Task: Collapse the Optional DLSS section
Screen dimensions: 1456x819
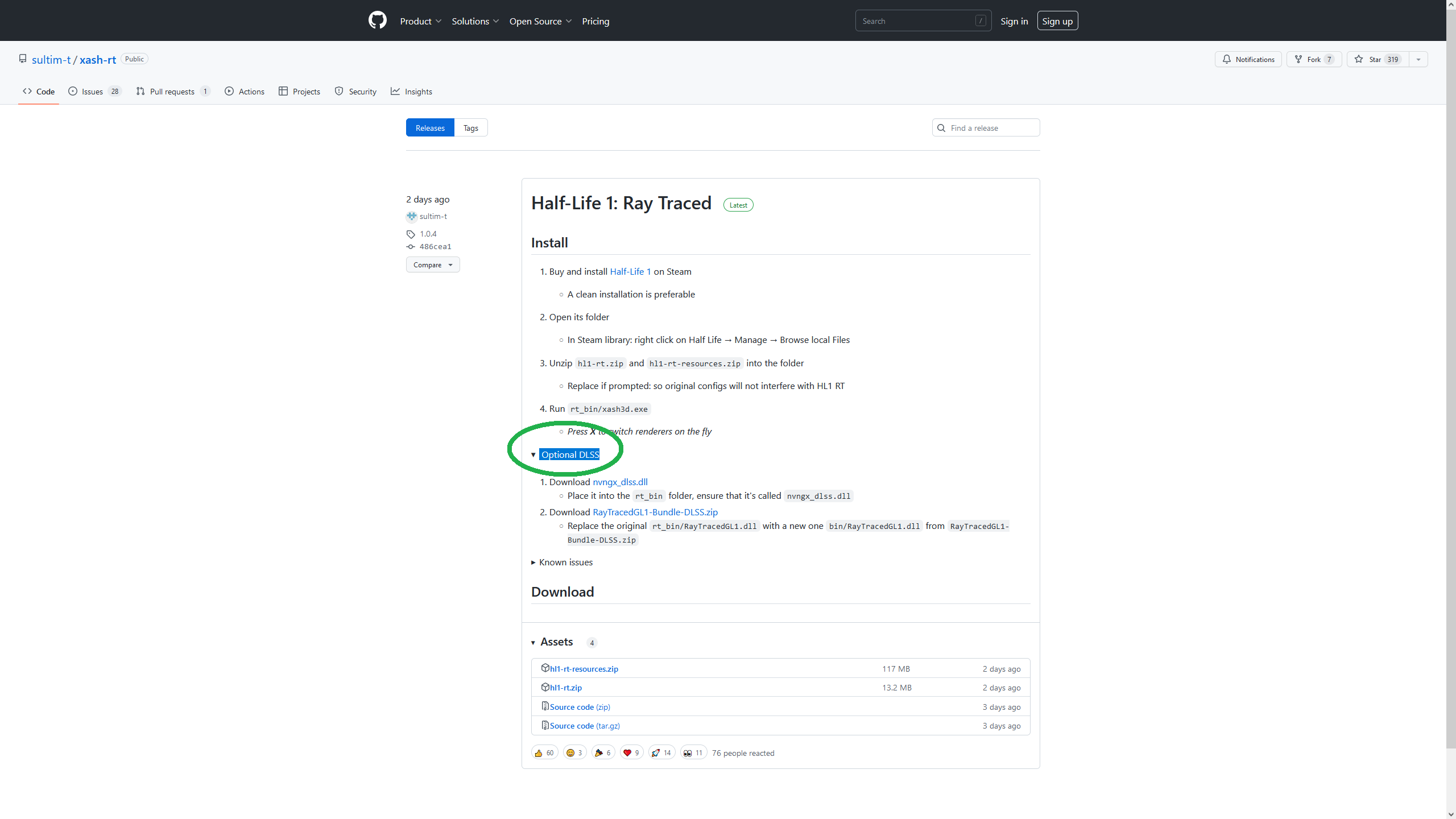Action: (569, 454)
